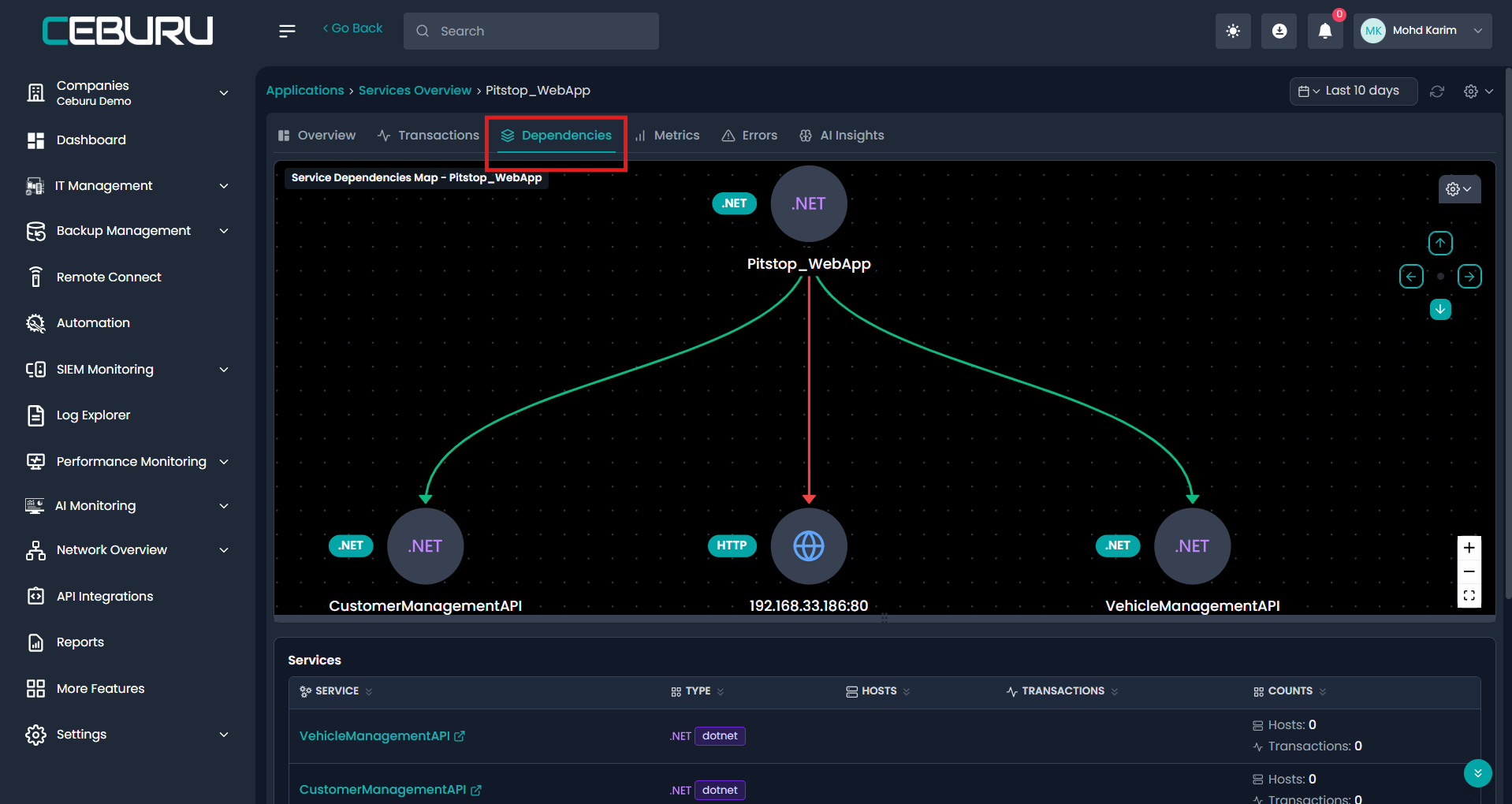Select the CustomerManagementAPI node circle

point(426,546)
